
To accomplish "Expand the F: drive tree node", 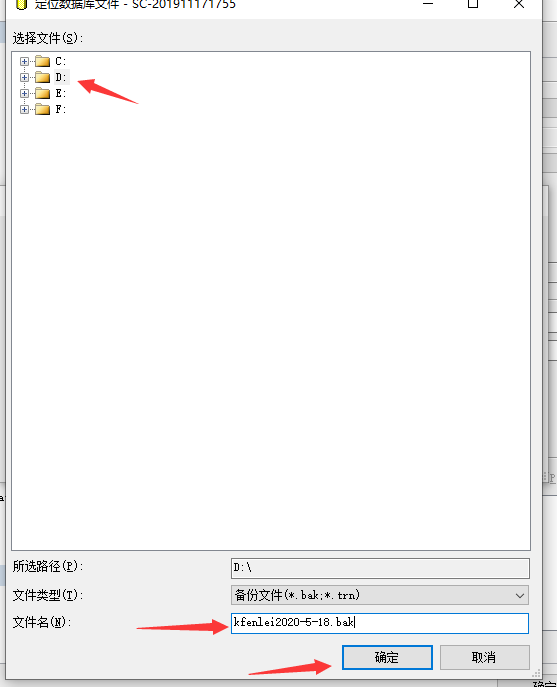I will click(25, 110).
